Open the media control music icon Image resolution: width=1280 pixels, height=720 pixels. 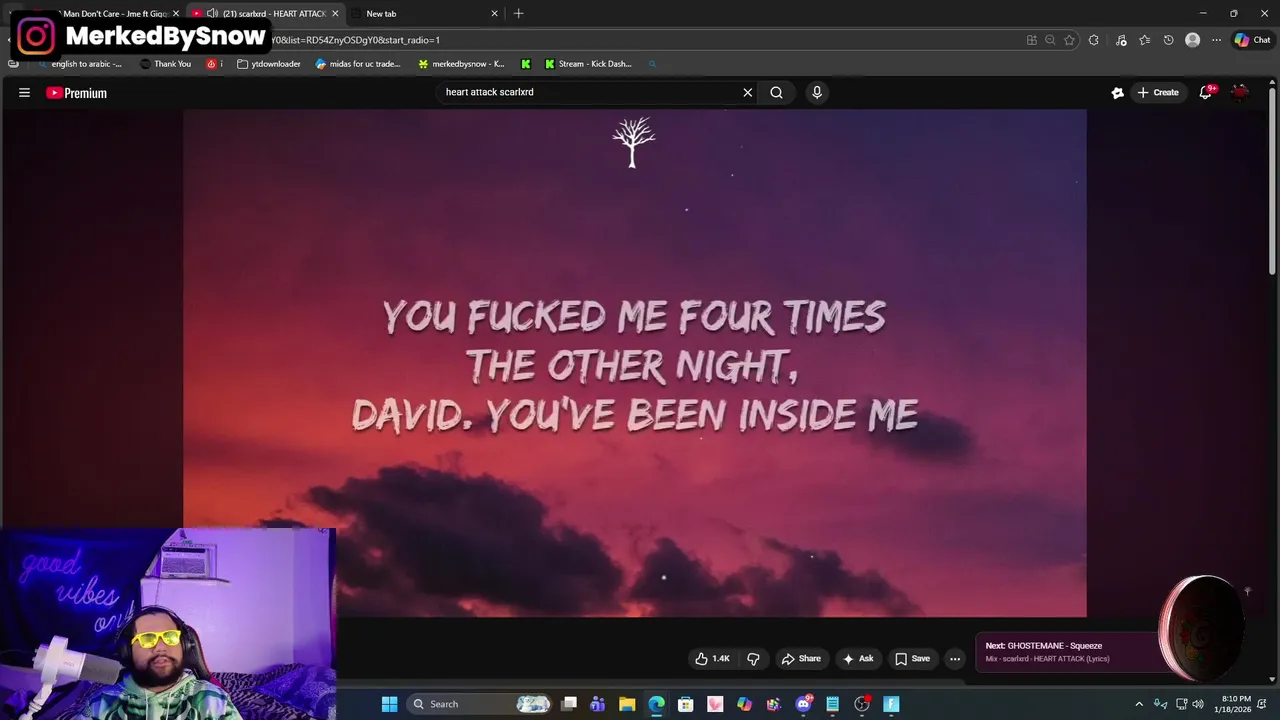click(1121, 40)
